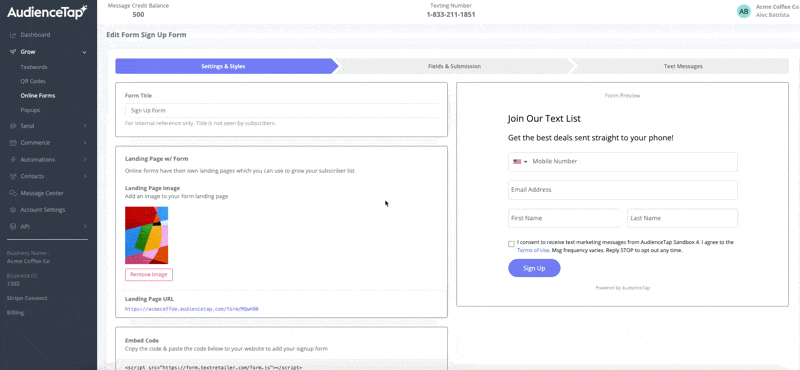Click the AudienceTap logo
The height and width of the screenshot is (370, 800).
coord(47,12)
